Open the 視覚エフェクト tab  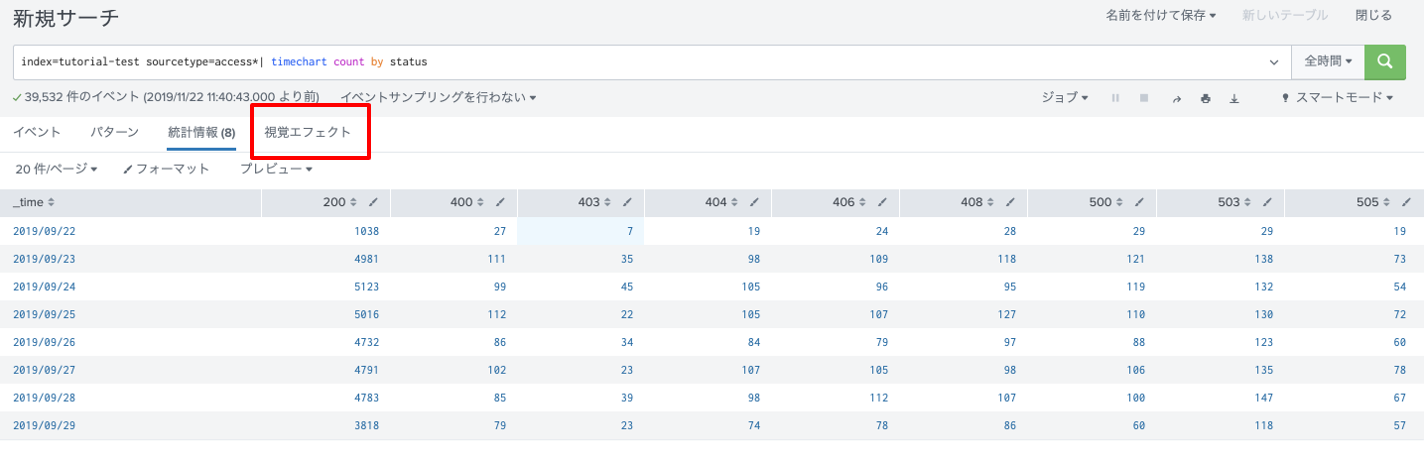(307, 132)
